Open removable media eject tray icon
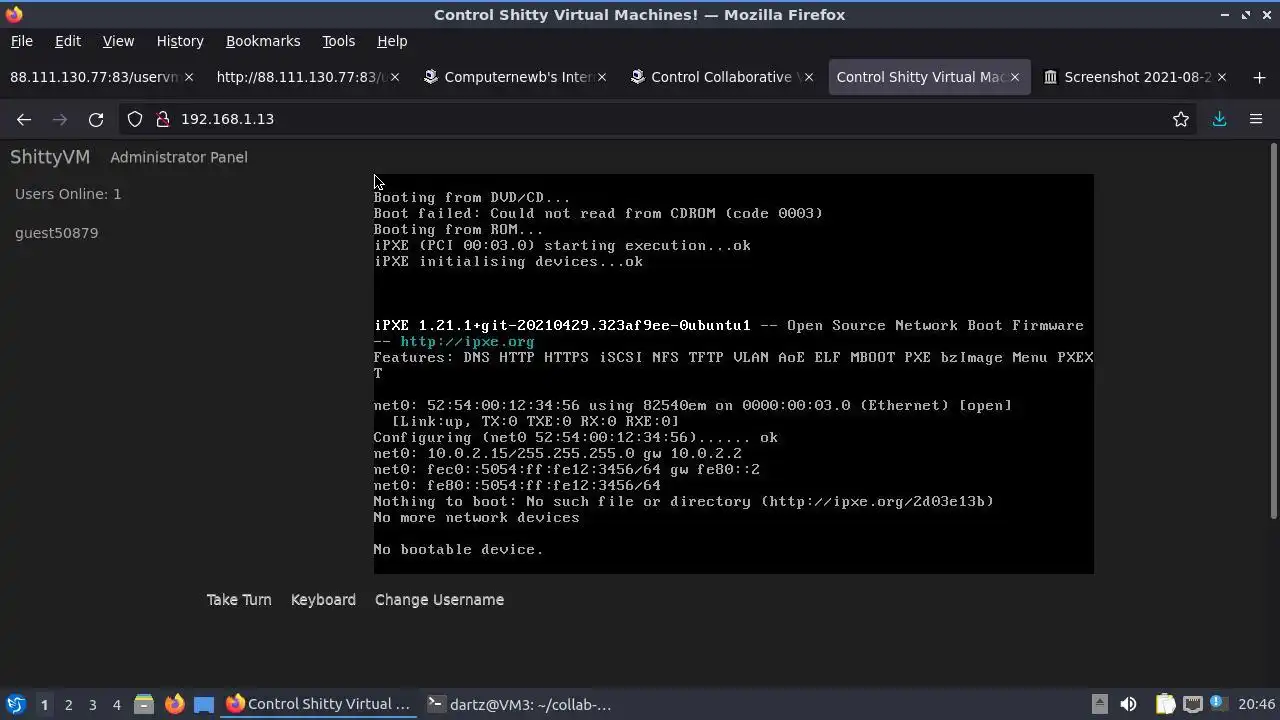Image resolution: width=1280 pixels, height=720 pixels. [x=1099, y=704]
